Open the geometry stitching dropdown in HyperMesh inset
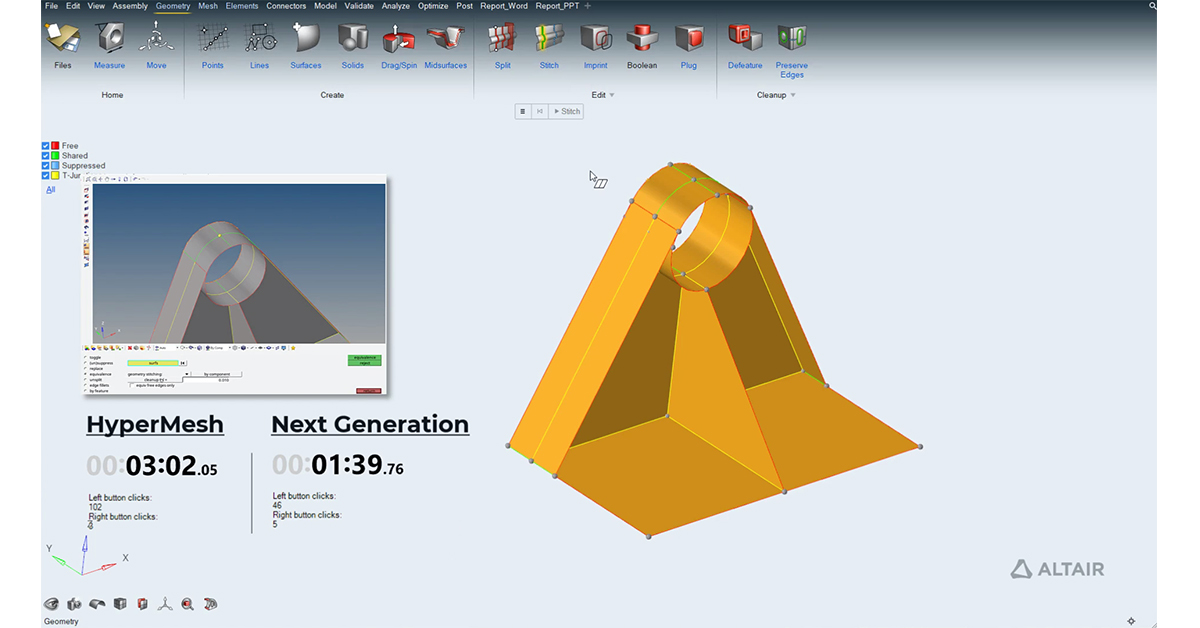This screenshot has width=1200, height=628. [x=186, y=374]
